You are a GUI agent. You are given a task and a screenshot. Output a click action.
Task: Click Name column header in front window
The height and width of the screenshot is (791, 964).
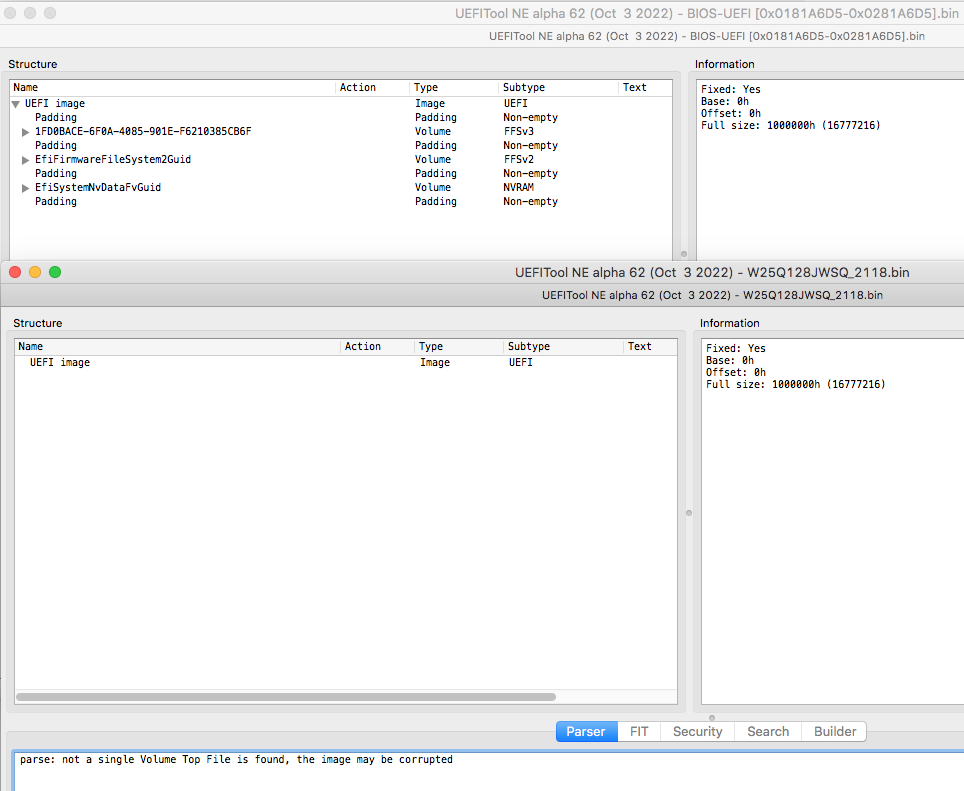click(x=178, y=347)
